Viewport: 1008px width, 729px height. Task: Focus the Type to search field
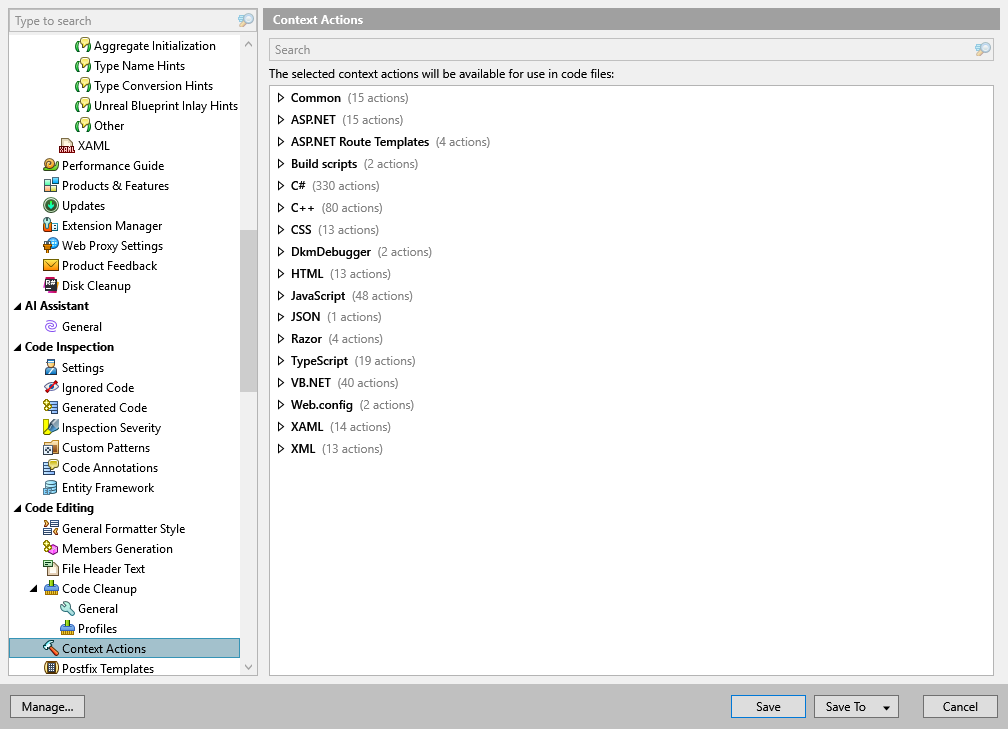pos(123,21)
